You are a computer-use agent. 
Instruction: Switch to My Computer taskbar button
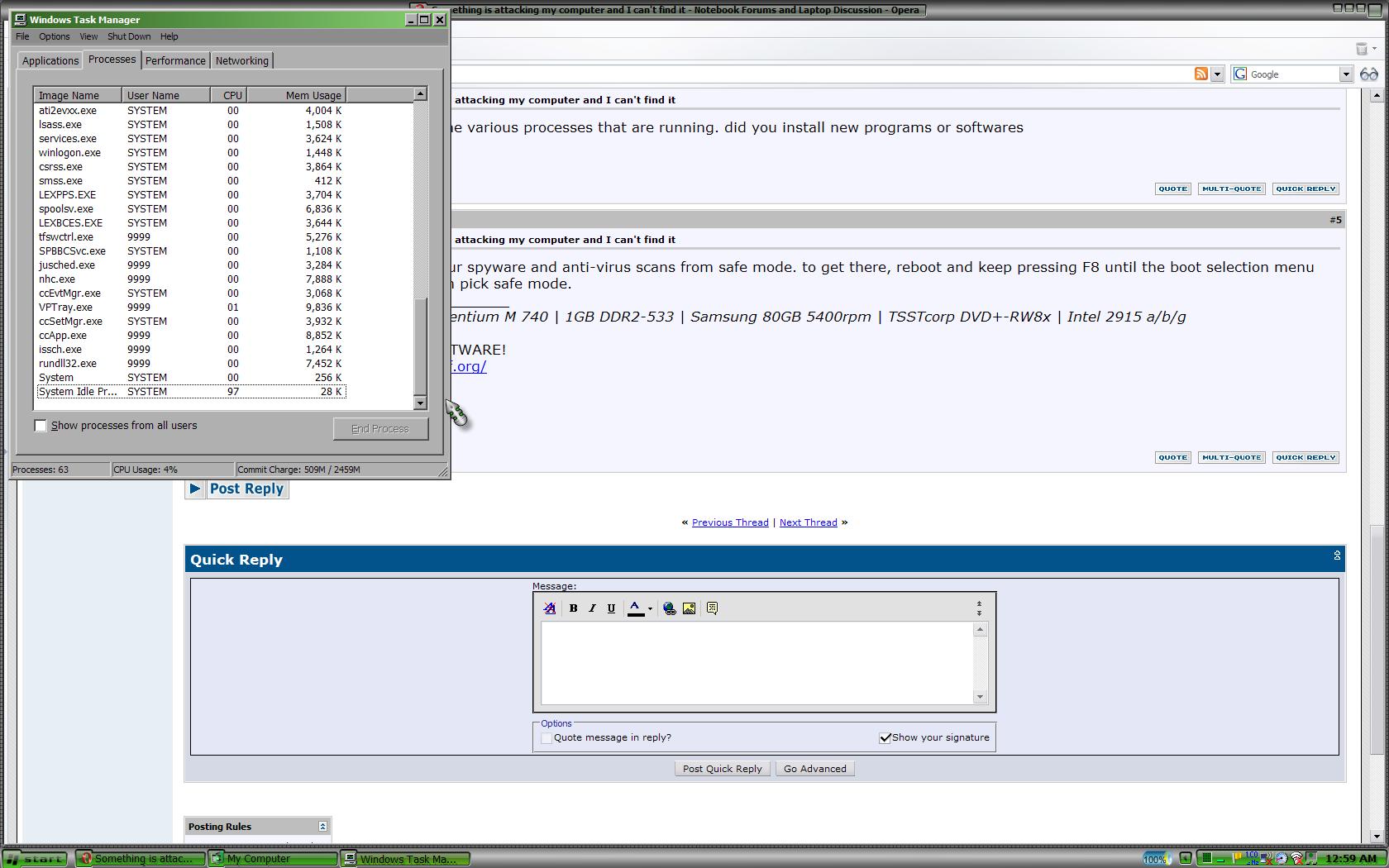pos(272,859)
